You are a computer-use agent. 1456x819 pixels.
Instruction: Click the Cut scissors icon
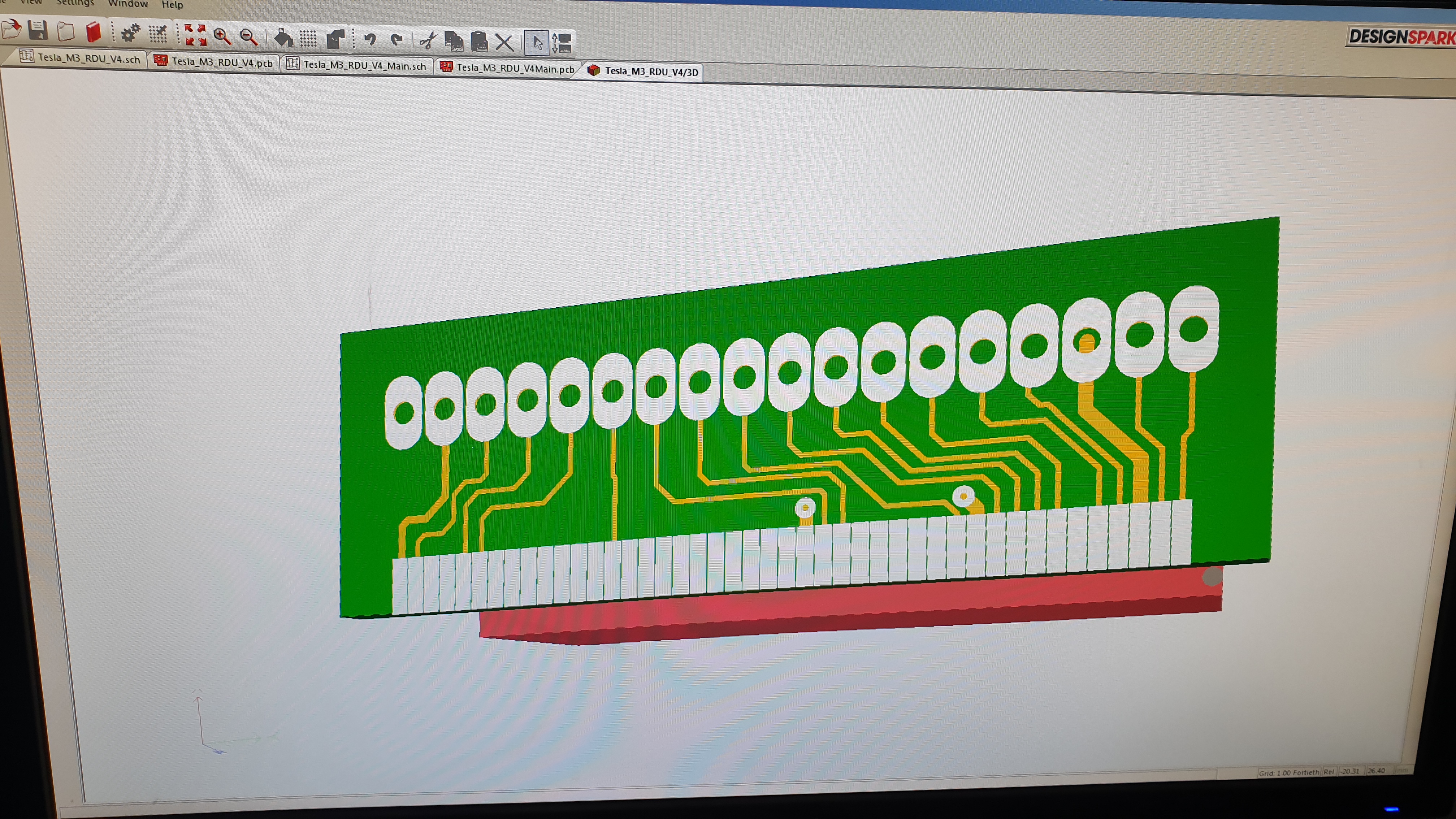[x=428, y=41]
